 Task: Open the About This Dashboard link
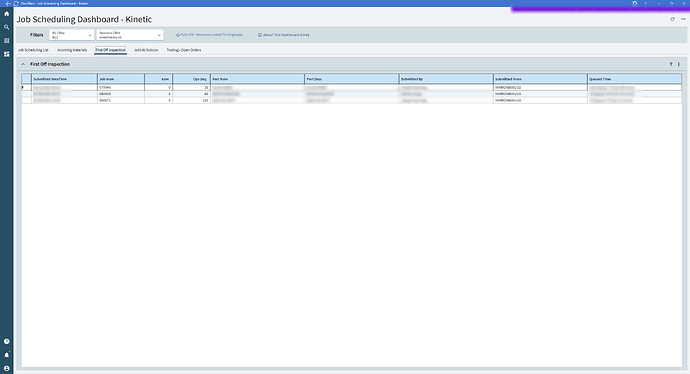283,35
